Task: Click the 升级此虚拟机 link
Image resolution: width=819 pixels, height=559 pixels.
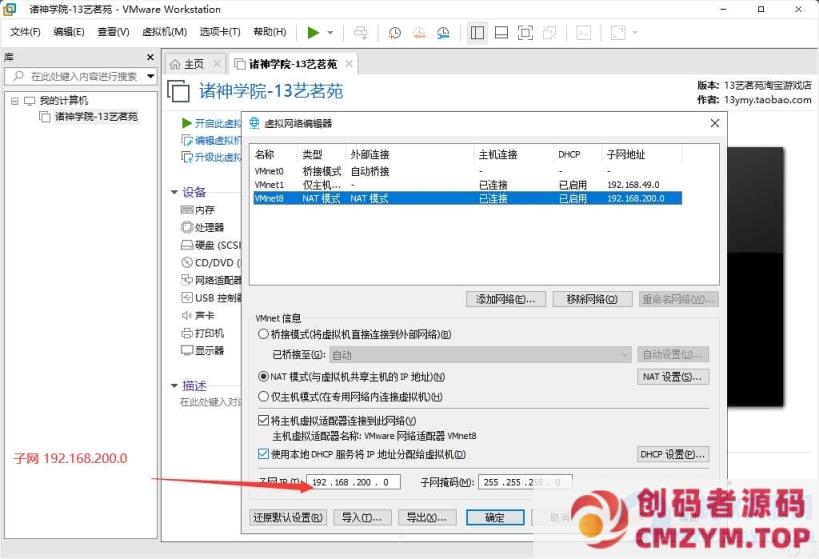Action: [211, 157]
